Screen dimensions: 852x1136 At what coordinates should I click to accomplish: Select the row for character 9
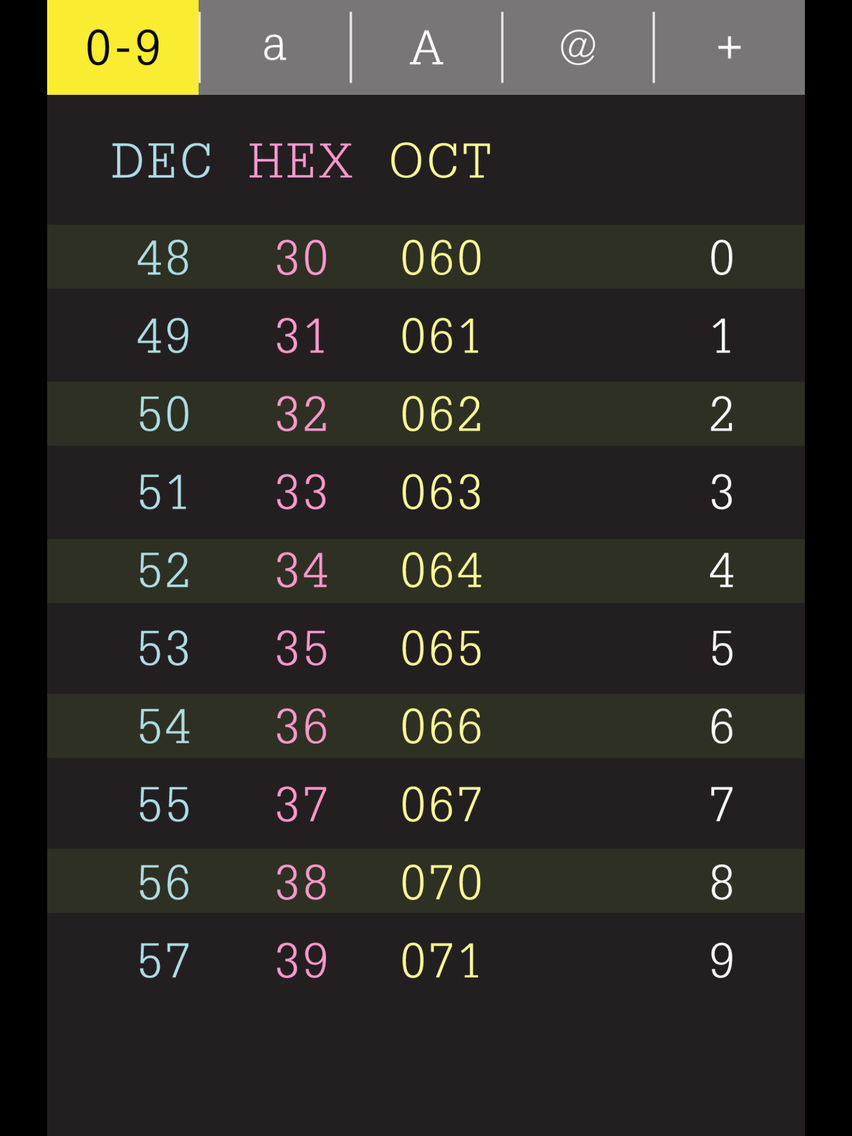[x=426, y=961]
